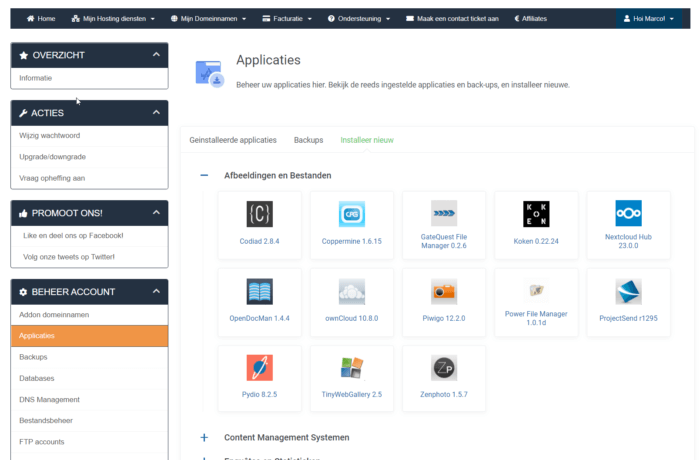700x460 pixels.
Task: Click the Koken 0.22.24 app icon
Action: pyautogui.click(x=536, y=214)
